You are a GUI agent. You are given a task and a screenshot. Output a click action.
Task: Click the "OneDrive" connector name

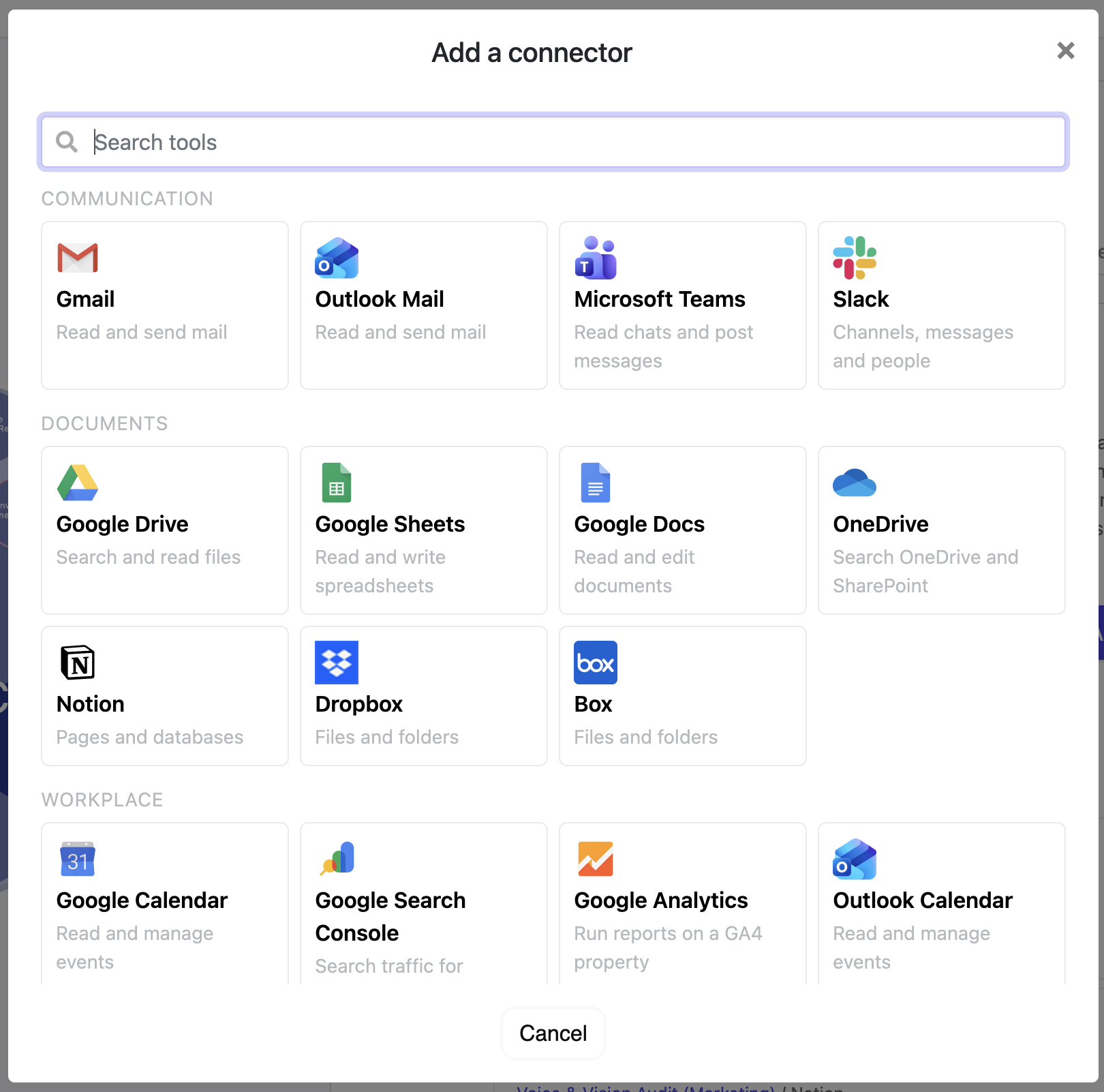(x=880, y=524)
